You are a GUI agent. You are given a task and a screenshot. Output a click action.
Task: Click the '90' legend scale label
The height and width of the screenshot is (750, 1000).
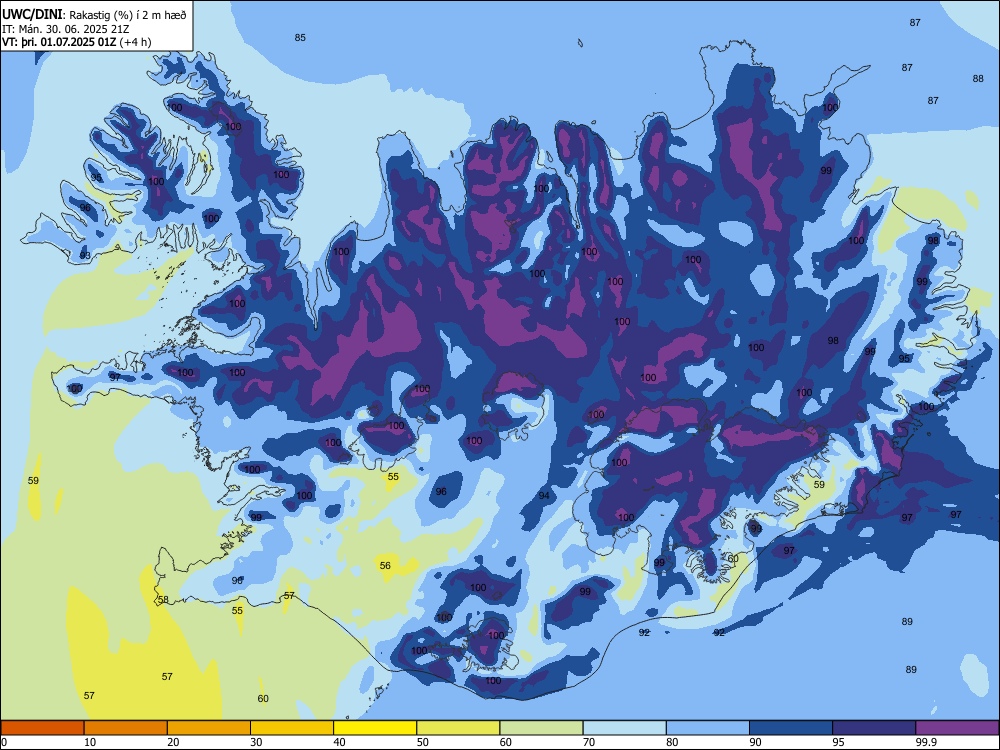click(755, 742)
